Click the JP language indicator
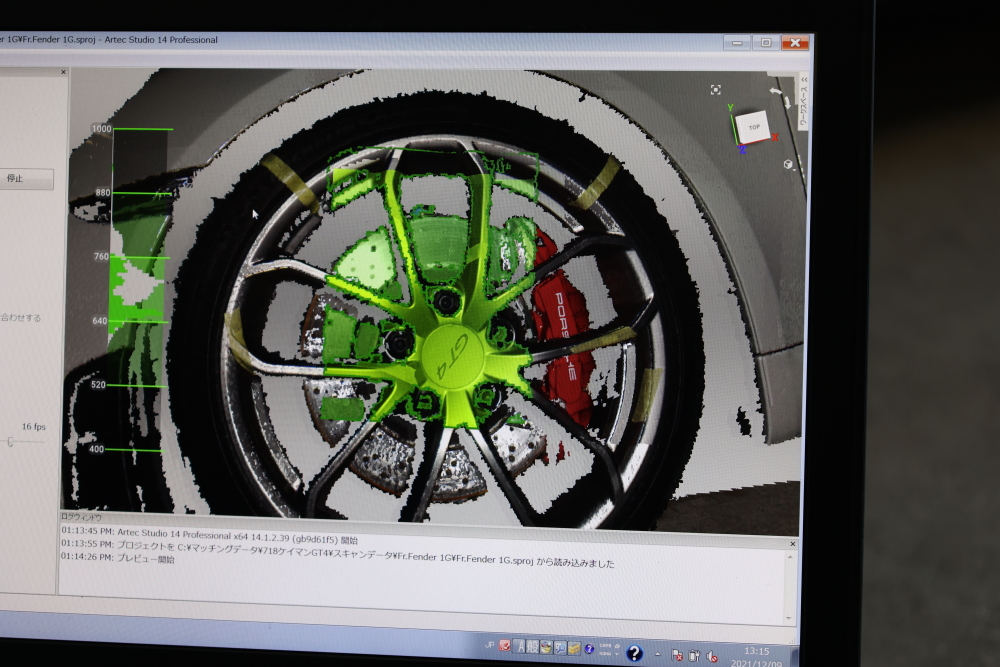Viewport: 1000px width, 667px height. [x=490, y=645]
